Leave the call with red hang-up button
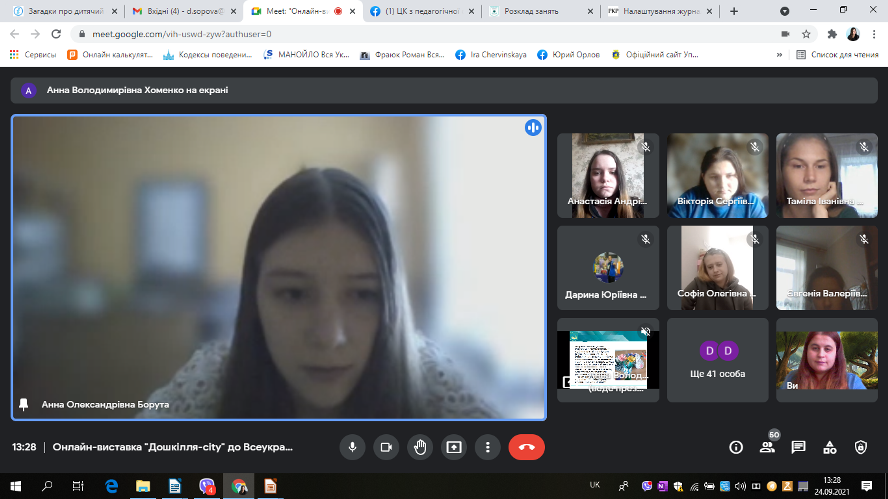Screen dimensions: 888x499 pos(527,447)
